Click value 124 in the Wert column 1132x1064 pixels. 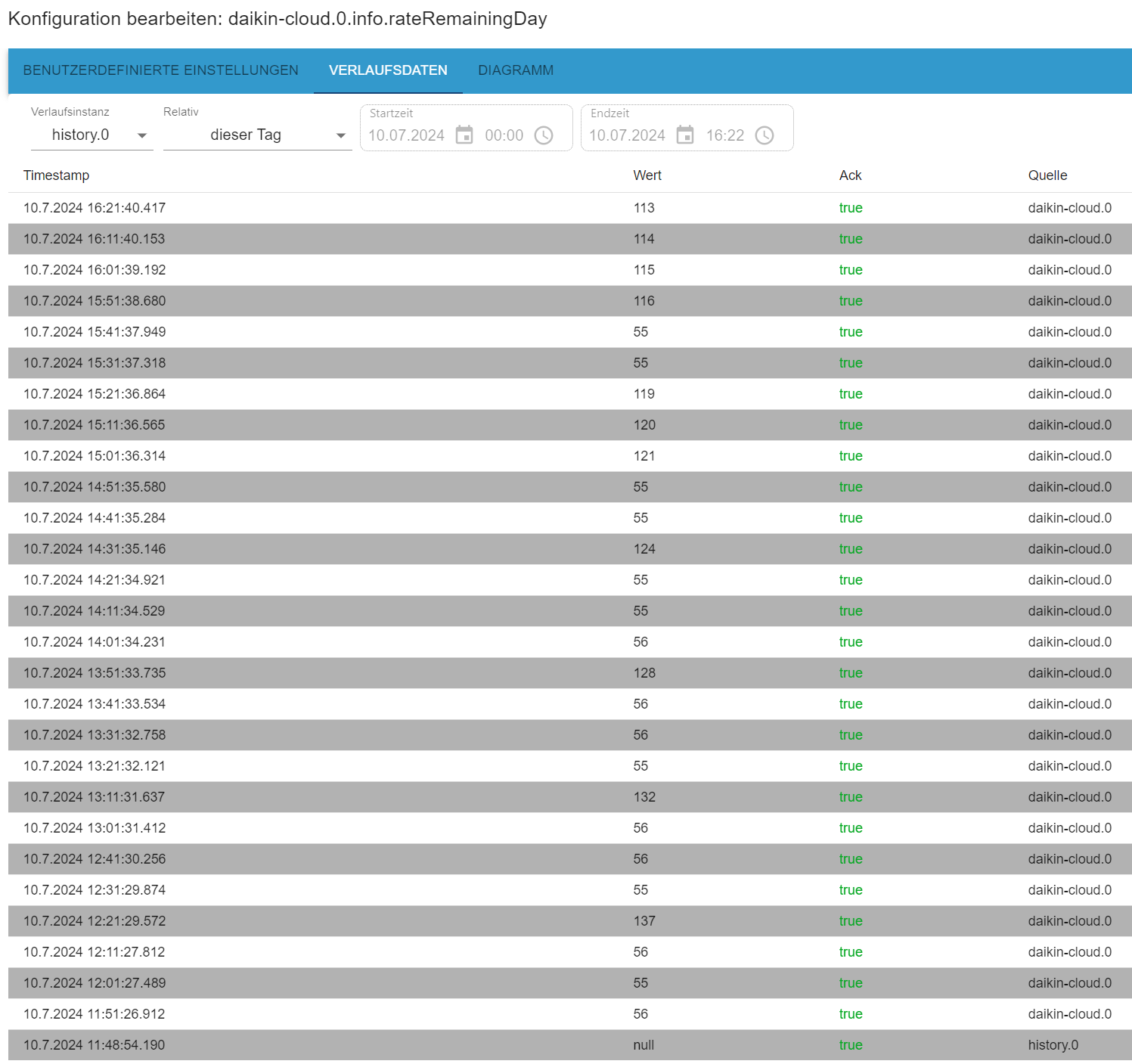(644, 549)
